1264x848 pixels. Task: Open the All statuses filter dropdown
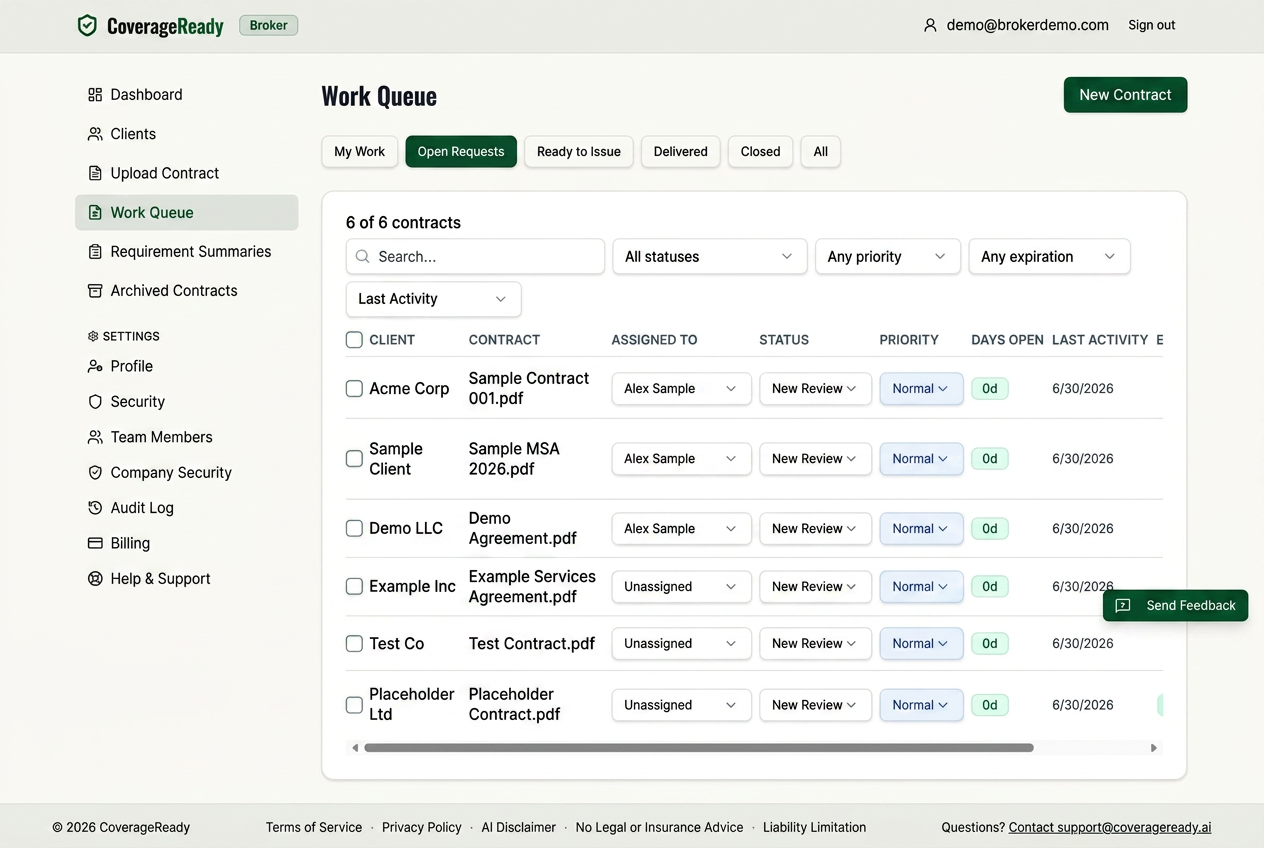click(x=709, y=257)
